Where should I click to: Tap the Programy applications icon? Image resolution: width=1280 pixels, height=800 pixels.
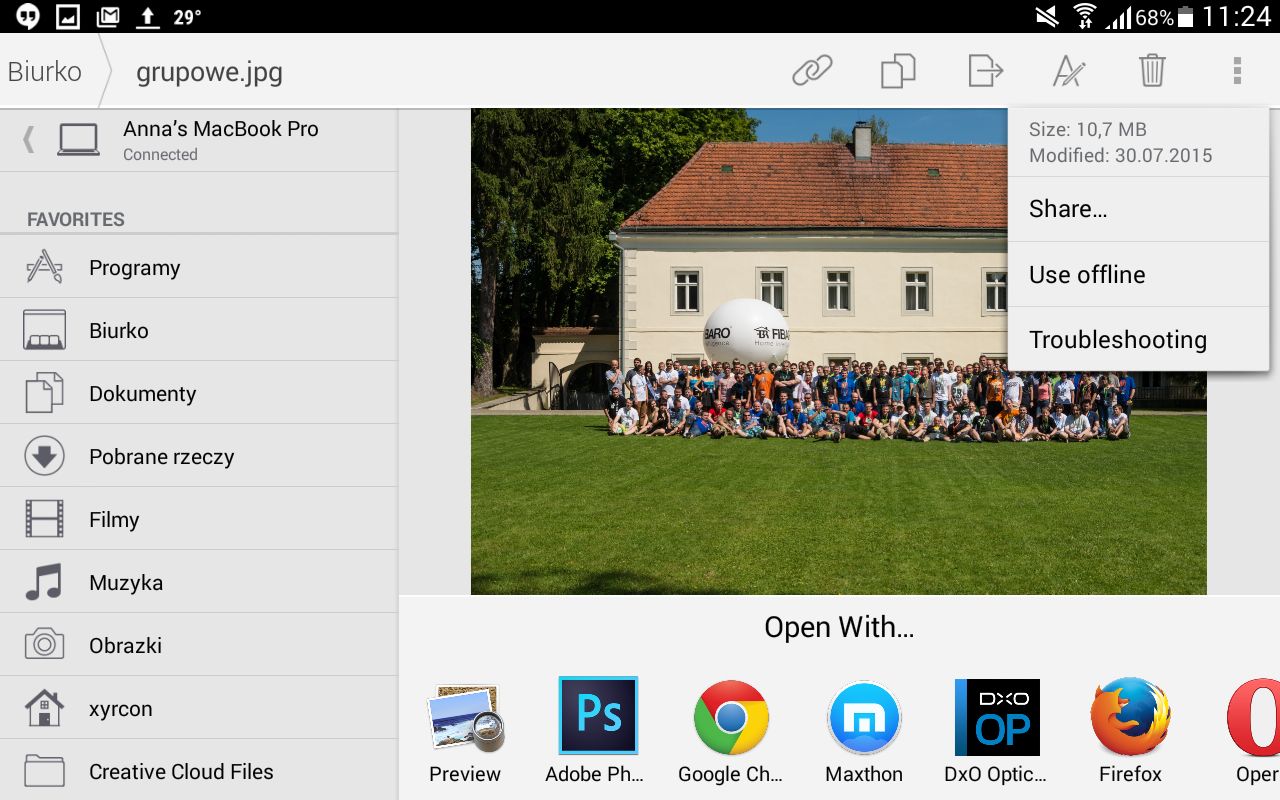[44, 267]
